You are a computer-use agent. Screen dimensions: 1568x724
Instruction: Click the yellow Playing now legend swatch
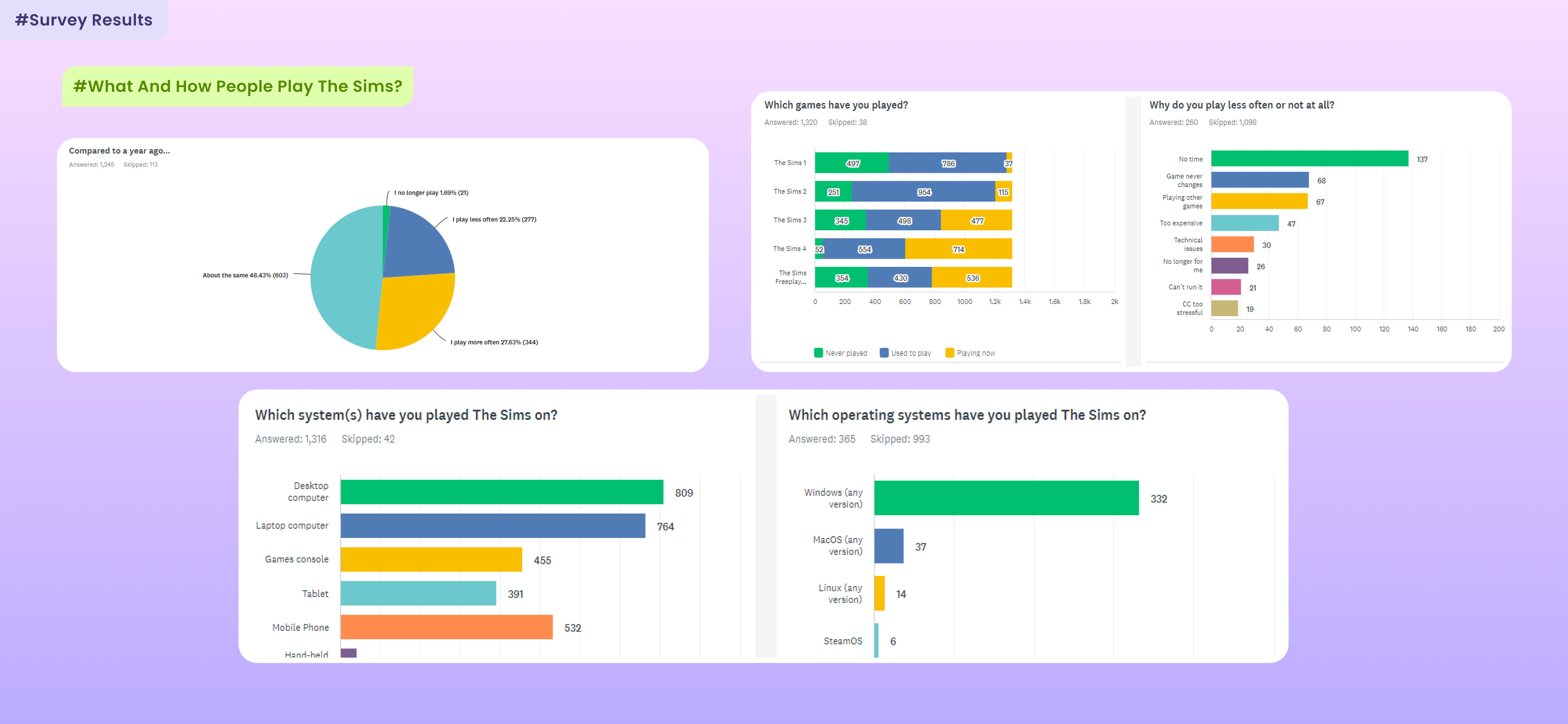[x=950, y=353]
